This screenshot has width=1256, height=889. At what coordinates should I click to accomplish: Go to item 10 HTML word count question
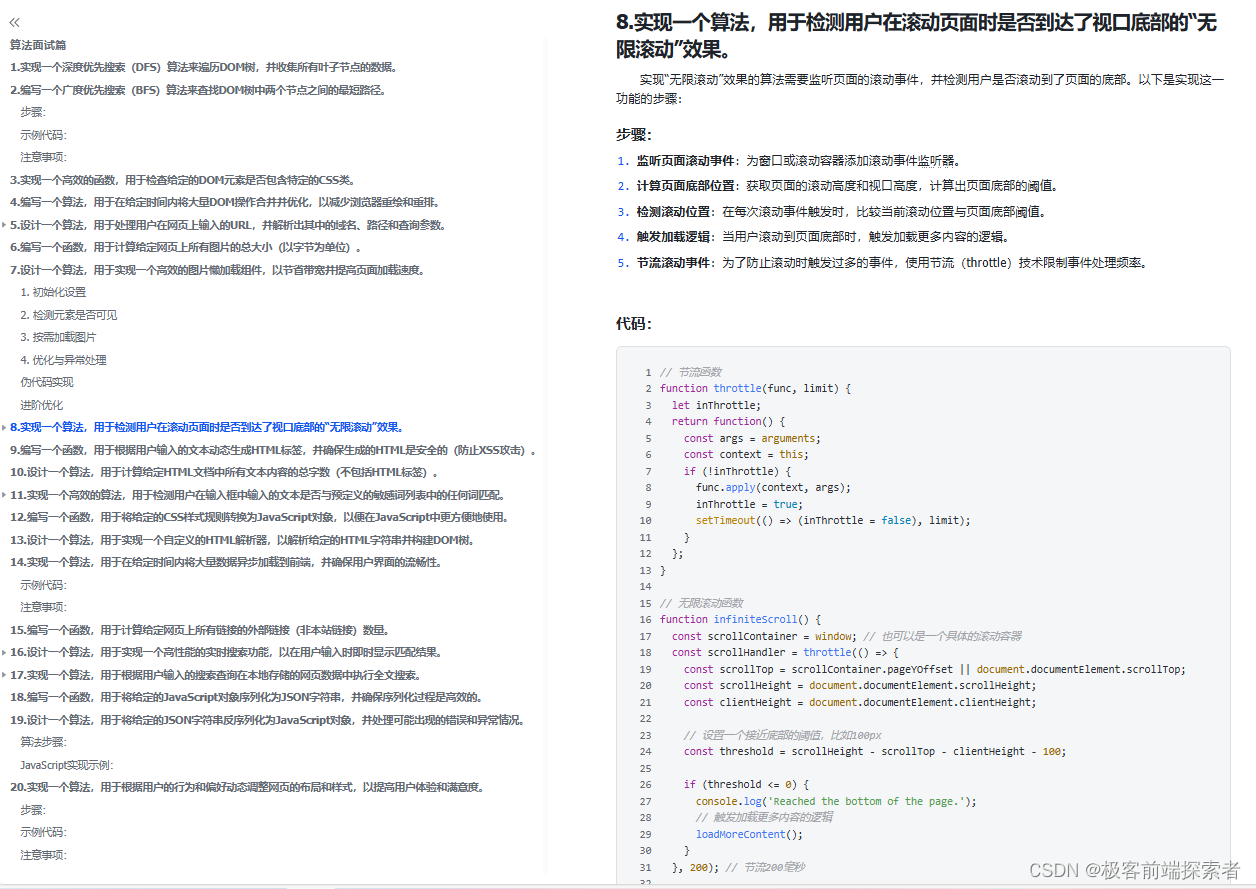(x=224, y=472)
